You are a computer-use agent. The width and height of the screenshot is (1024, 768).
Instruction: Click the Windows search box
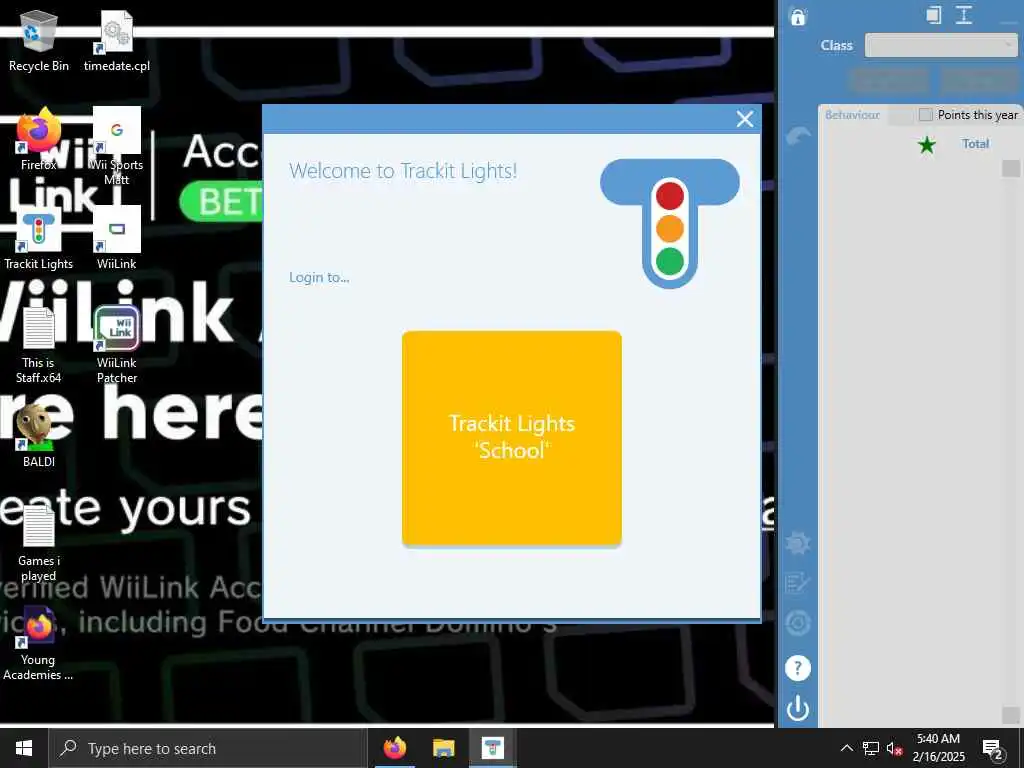208,748
